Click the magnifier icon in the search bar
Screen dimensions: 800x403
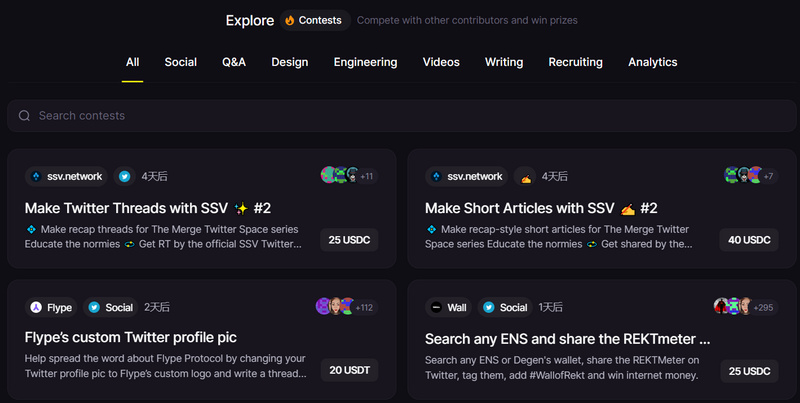tap(24, 116)
